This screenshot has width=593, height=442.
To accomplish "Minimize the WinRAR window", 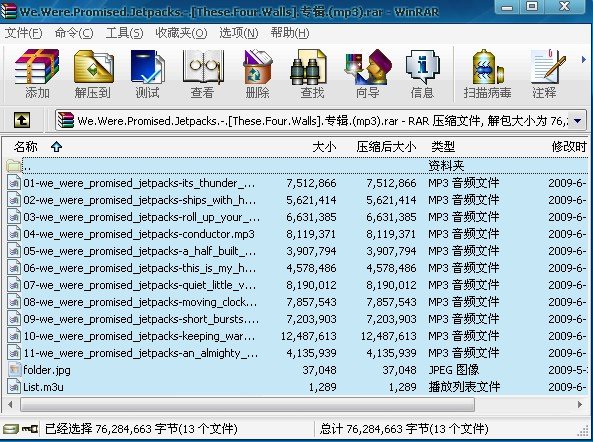I will (508, 7).
